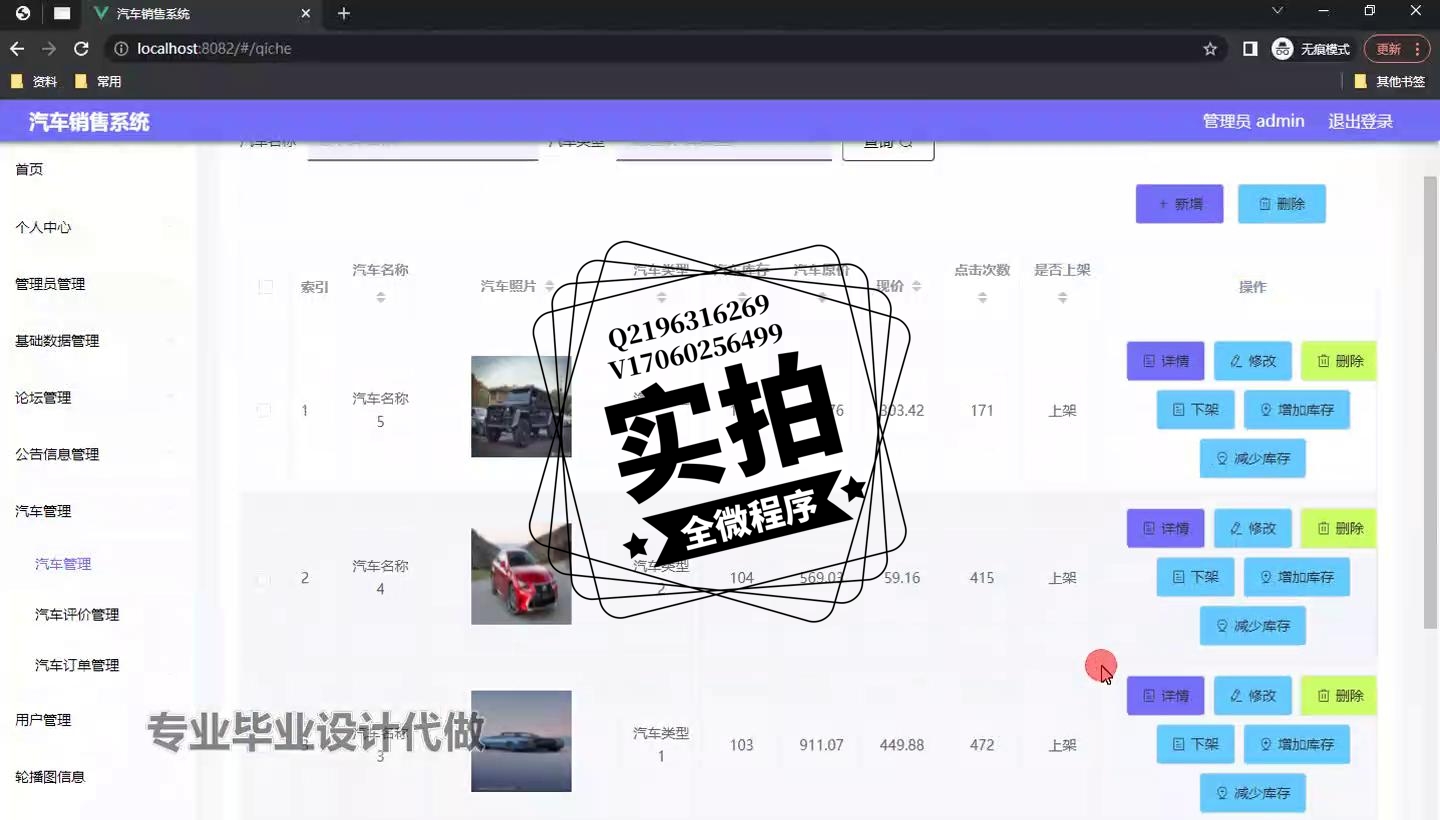
Task: Click the 管理员 admin label
Action: coord(1253,121)
